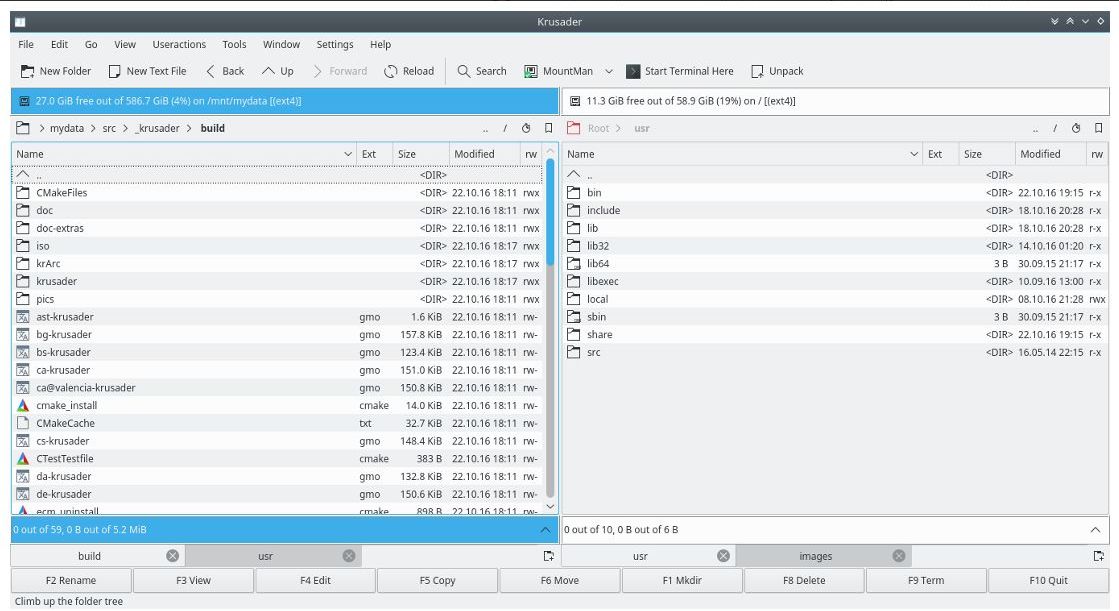
Task: Expand the MountMan dropdown arrow
Action: [609, 71]
